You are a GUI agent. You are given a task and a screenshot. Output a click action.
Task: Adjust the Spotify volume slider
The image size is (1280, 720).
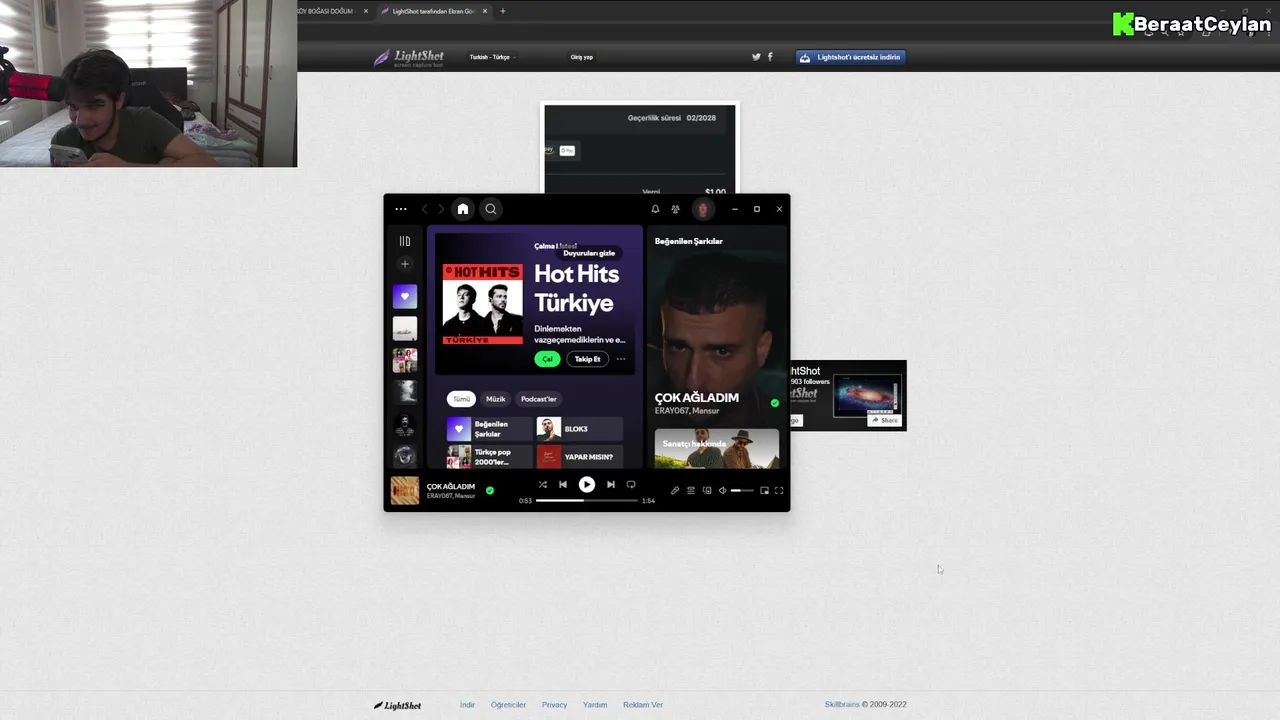742,490
